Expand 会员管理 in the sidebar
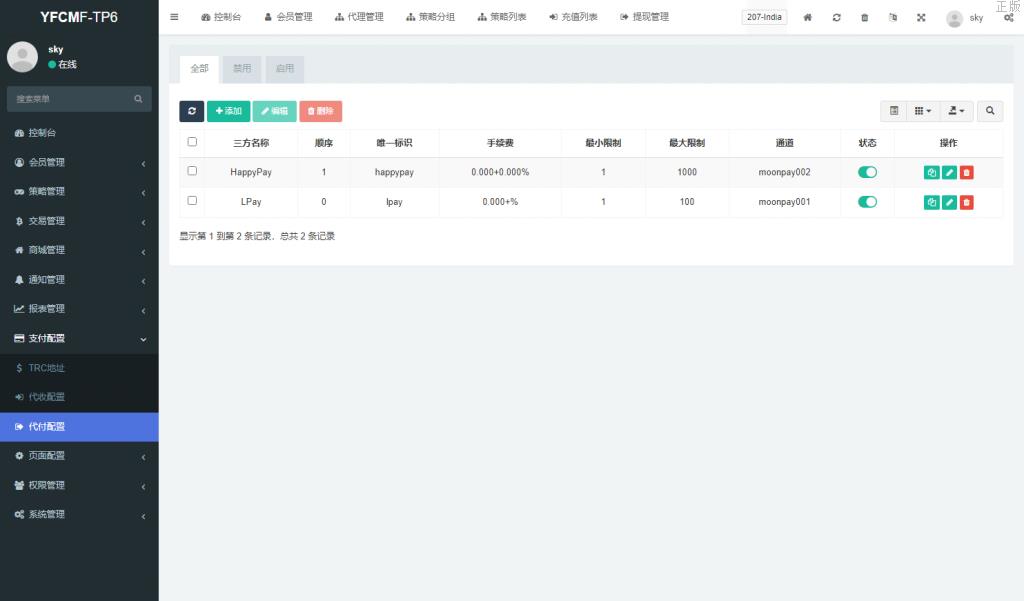Image resolution: width=1024 pixels, height=601 pixels. pos(79,162)
